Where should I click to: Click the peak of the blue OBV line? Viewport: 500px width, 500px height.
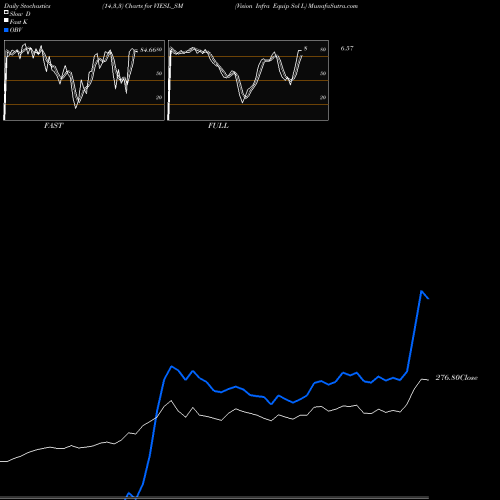(422, 291)
